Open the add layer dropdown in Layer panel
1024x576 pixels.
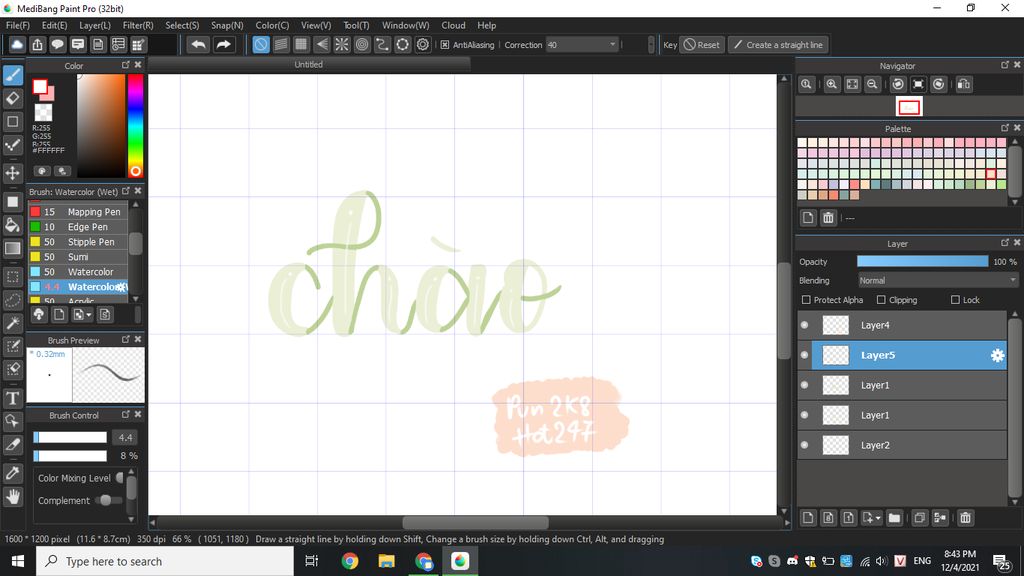pos(871,518)
